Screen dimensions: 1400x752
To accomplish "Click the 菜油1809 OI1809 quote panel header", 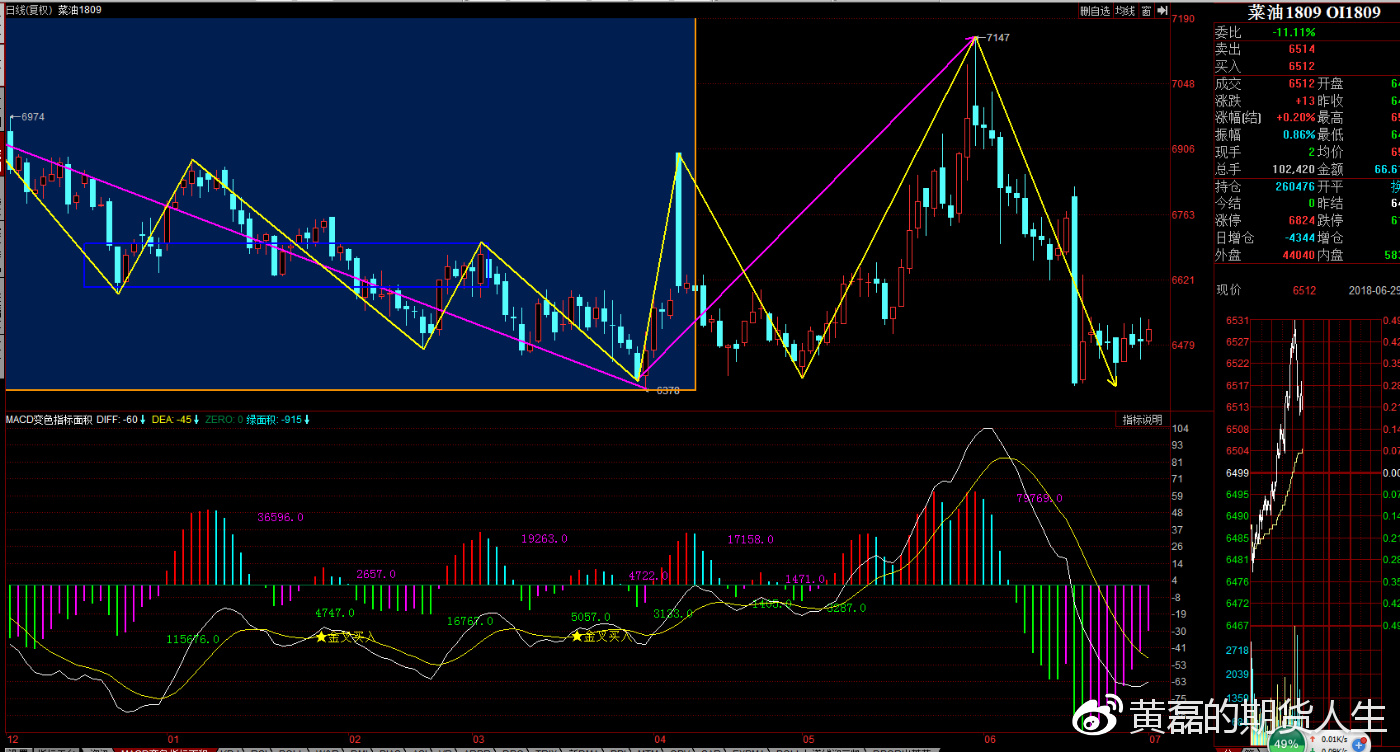I will coord(1313,12).
